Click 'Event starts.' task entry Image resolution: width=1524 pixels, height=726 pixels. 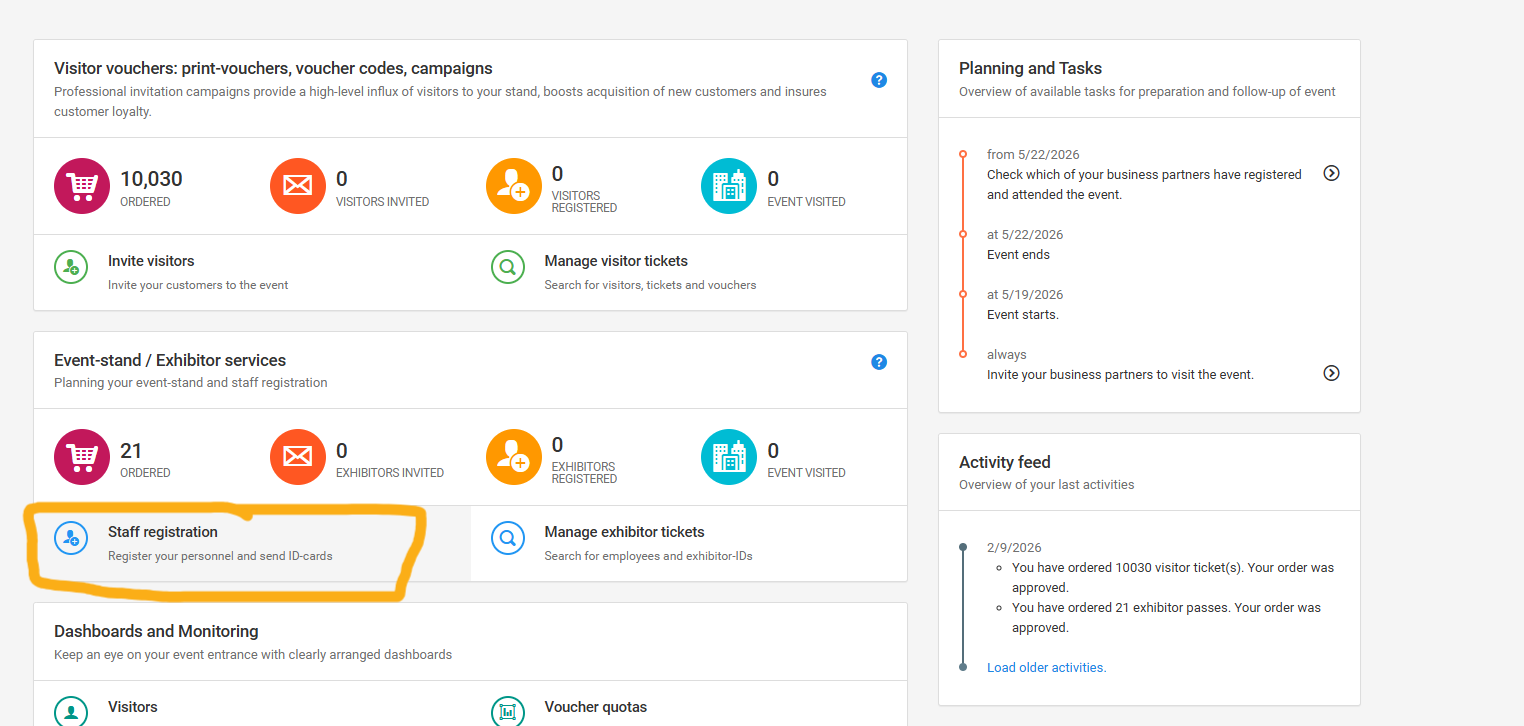[x=1023, y=314]
